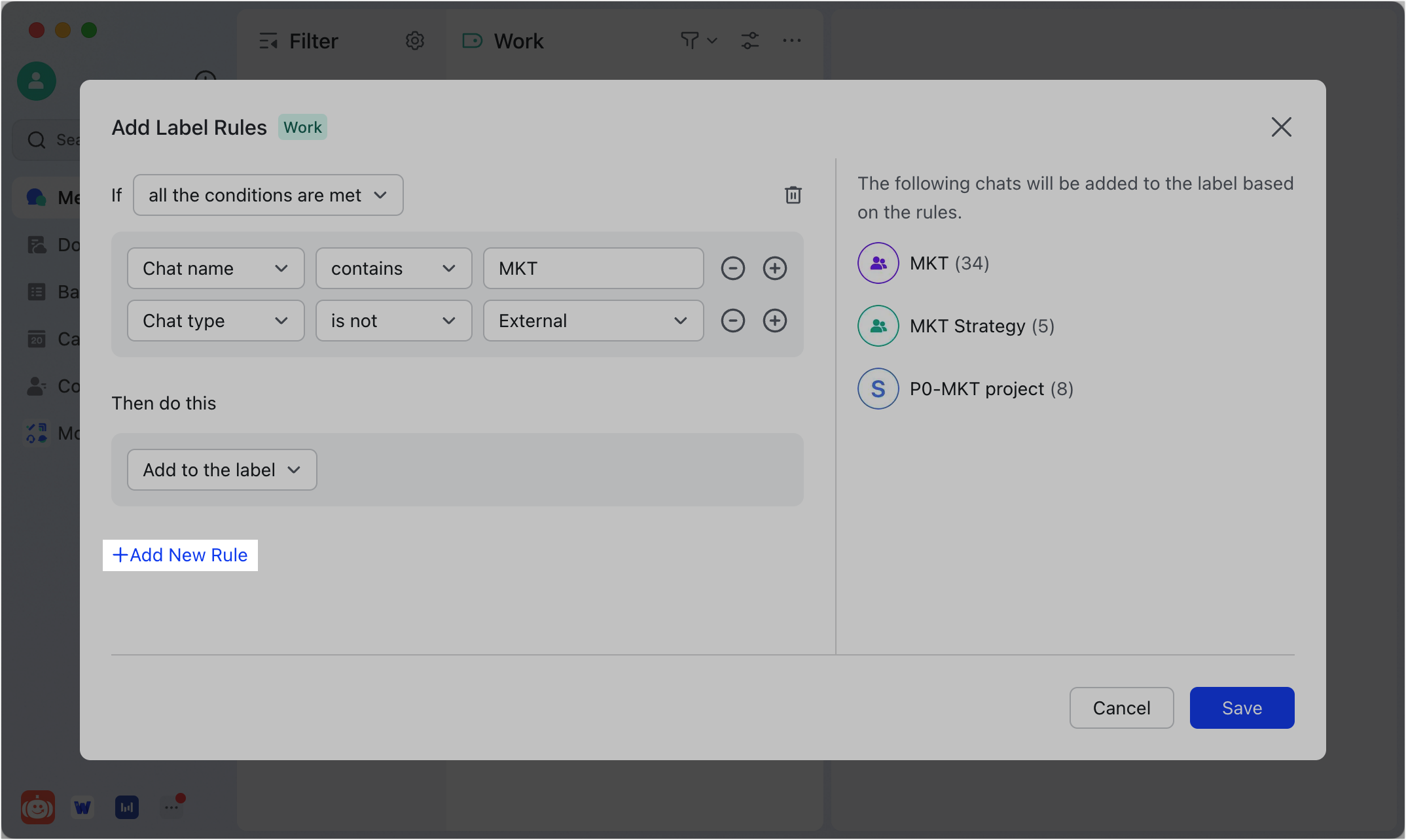Delete the rule with the trash icon
The width and height of the screenshot is (1406, 840).
[793, 195]
